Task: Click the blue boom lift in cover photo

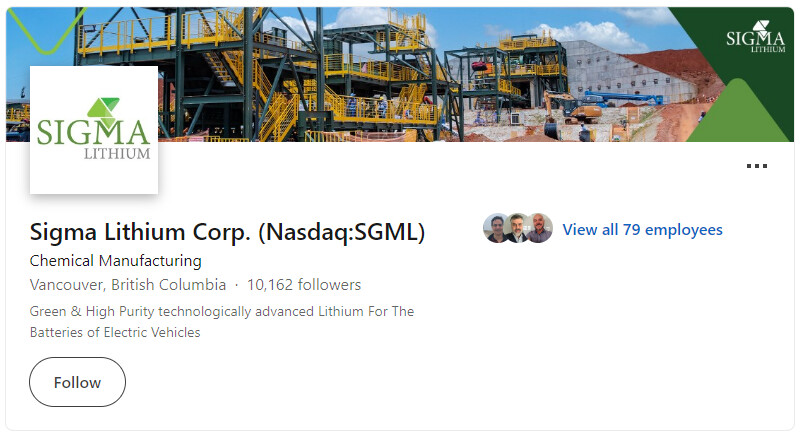Action: (x=624, y=98)
